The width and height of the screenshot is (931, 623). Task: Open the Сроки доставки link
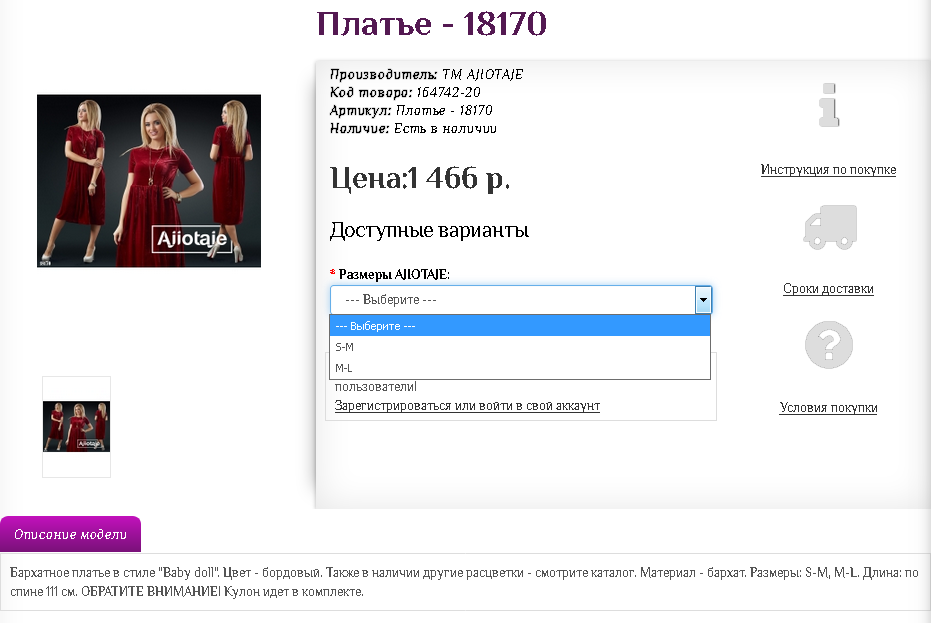pos(828,289)
